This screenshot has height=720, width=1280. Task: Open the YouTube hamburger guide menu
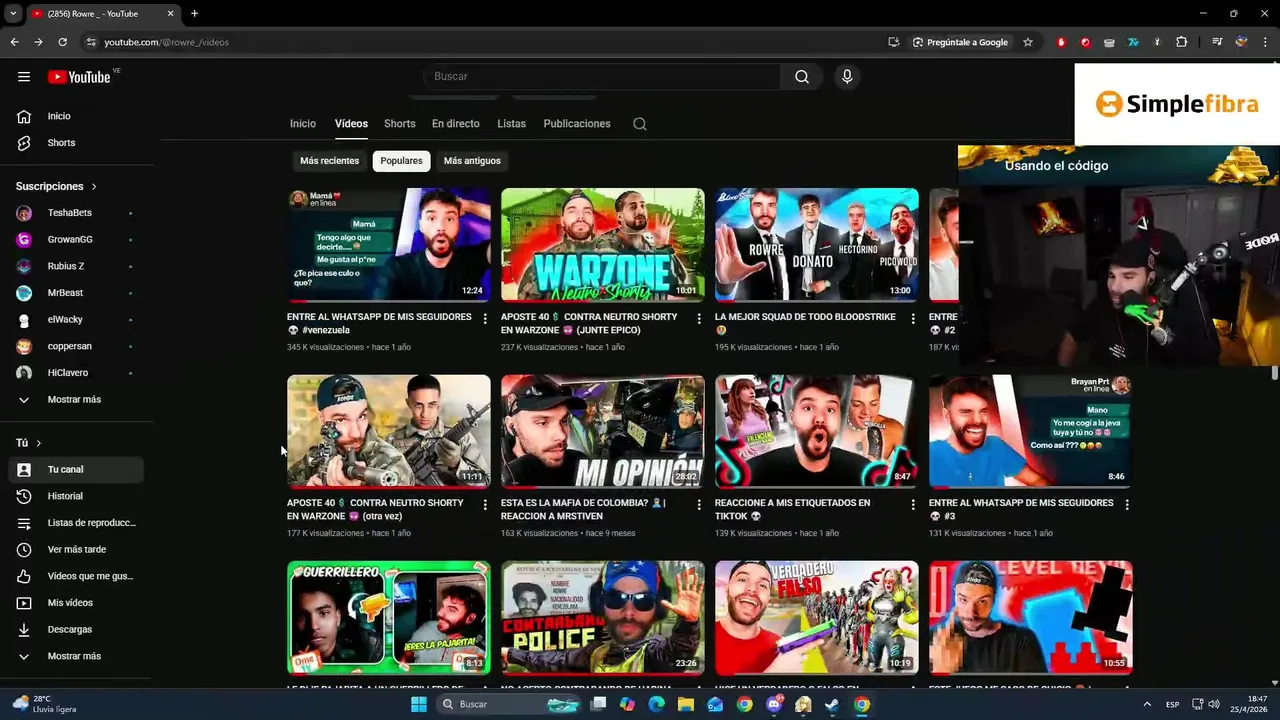tap(24, 77)
